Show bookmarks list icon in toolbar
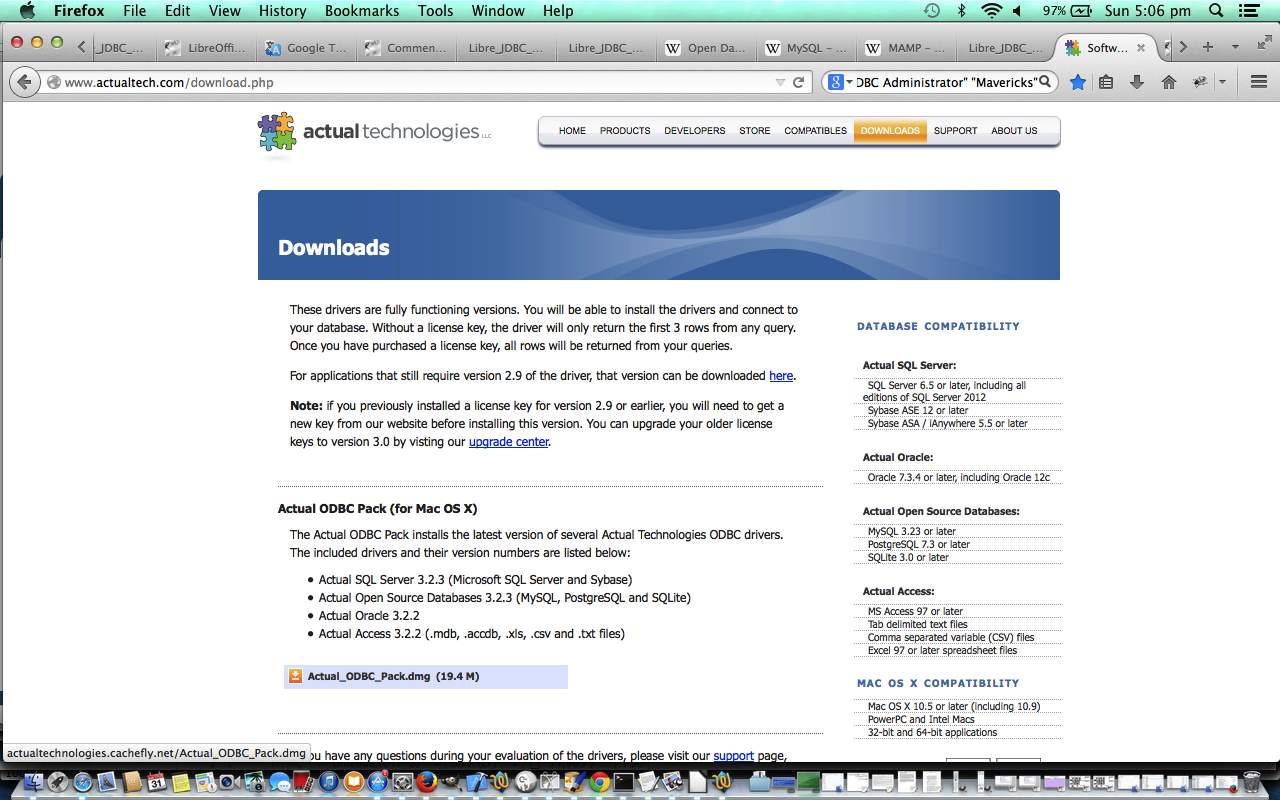Image resolution: width=1280 pixels, height=800 pixels. click(x=1106, y=82)
